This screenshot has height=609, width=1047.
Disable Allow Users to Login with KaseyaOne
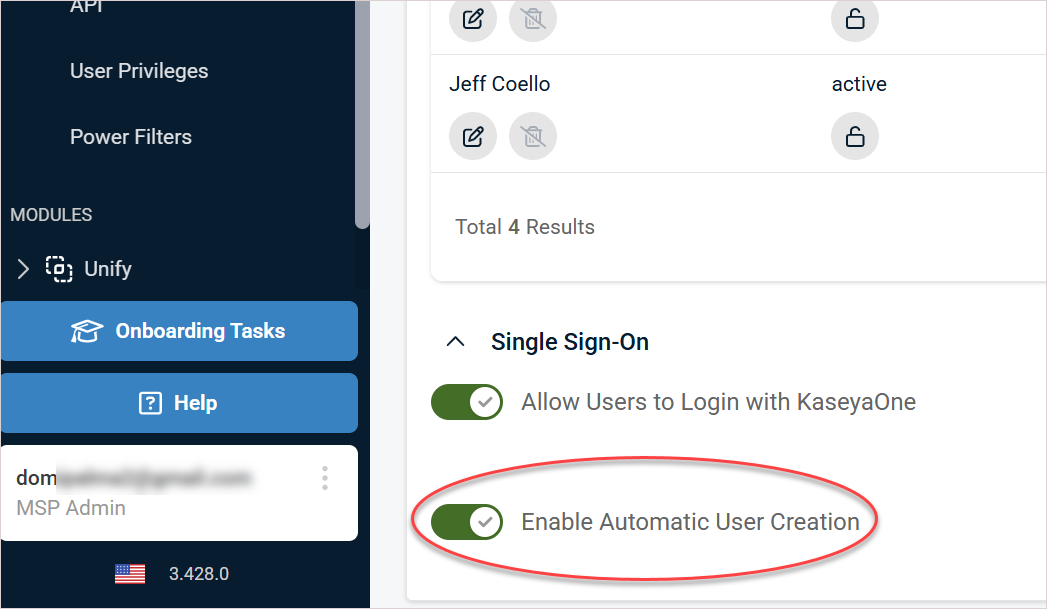(467, 402)
